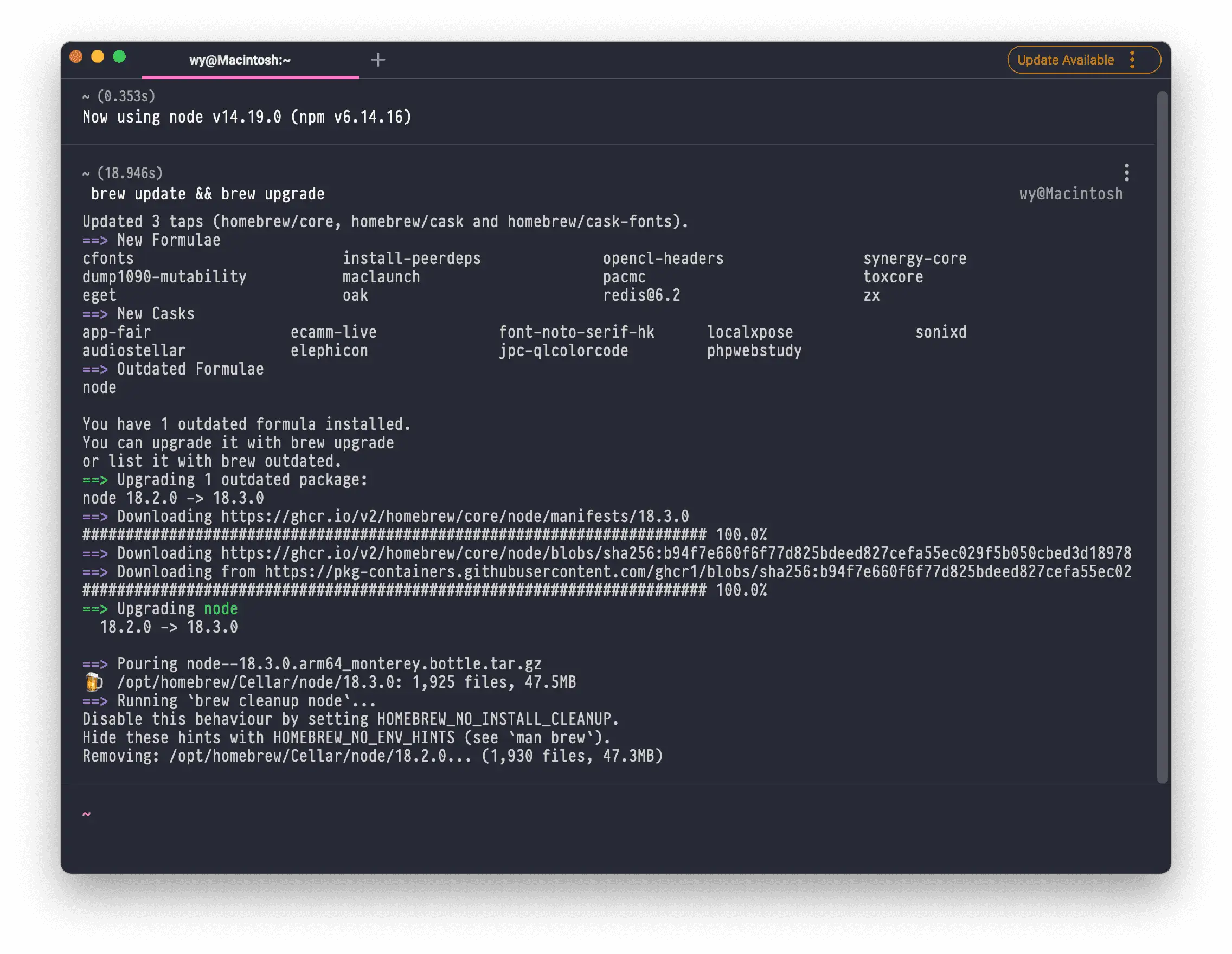1232x954 pixels.
Task: Click the green fullscreen window button
Action: pos(119,57)
